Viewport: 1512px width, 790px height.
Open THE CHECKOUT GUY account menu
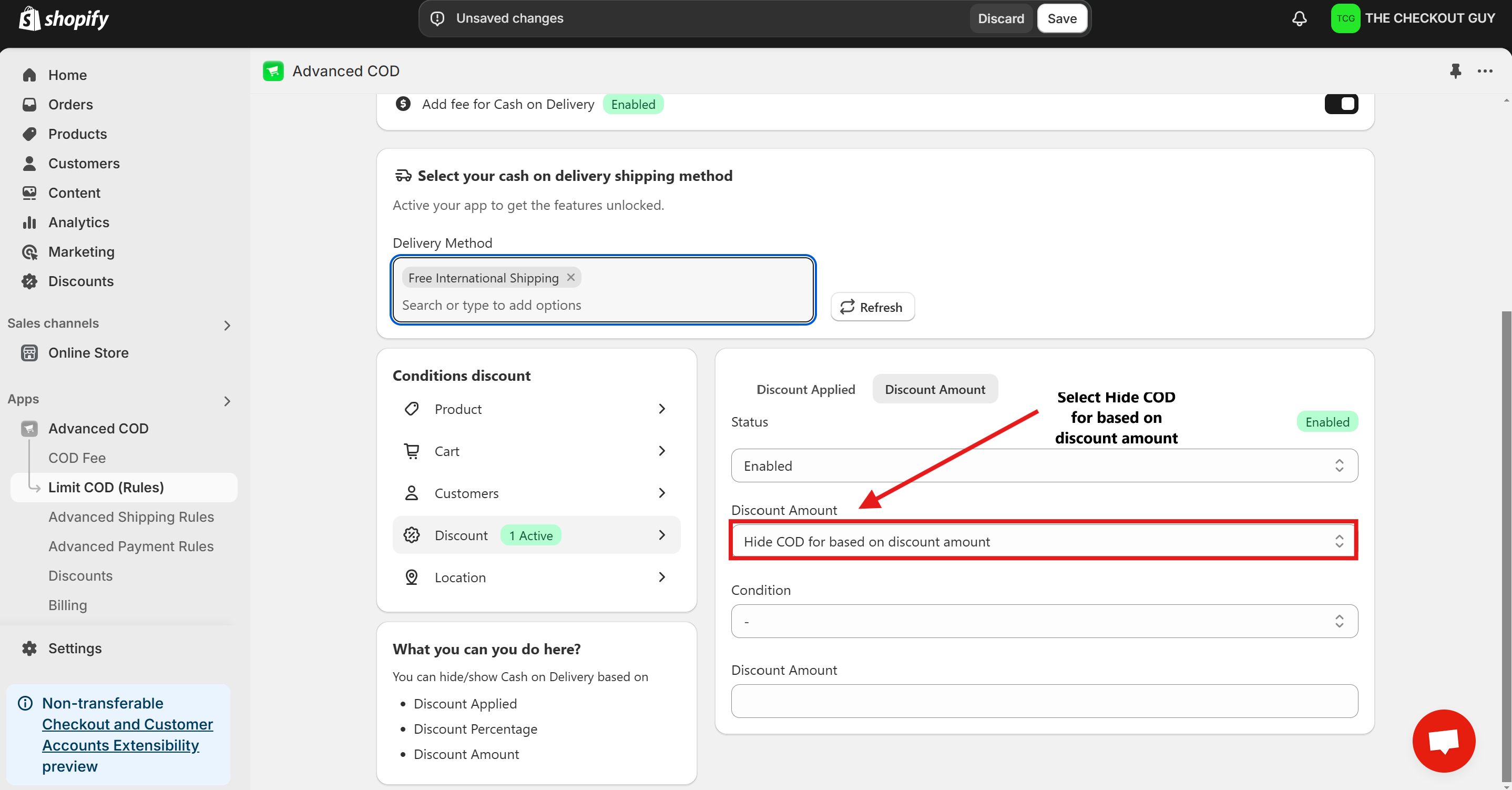[1413, 18]
